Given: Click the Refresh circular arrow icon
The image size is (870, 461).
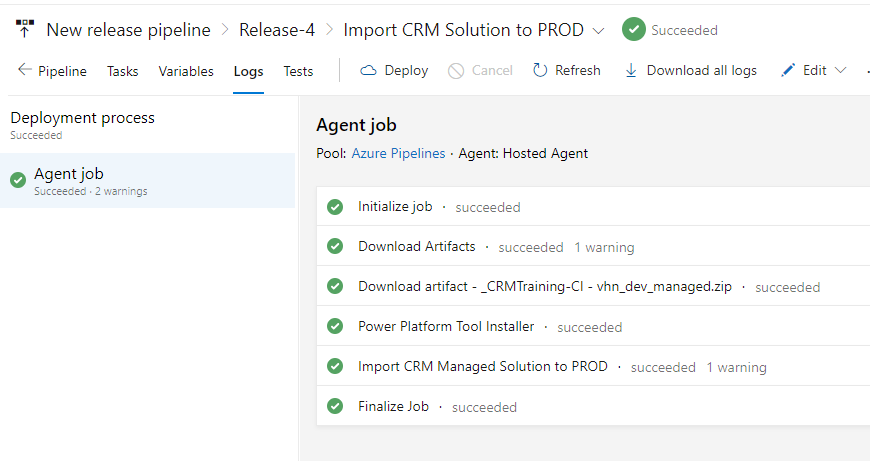Looking at the screenshot, I should pyautogui.click(x=540, y=70).
